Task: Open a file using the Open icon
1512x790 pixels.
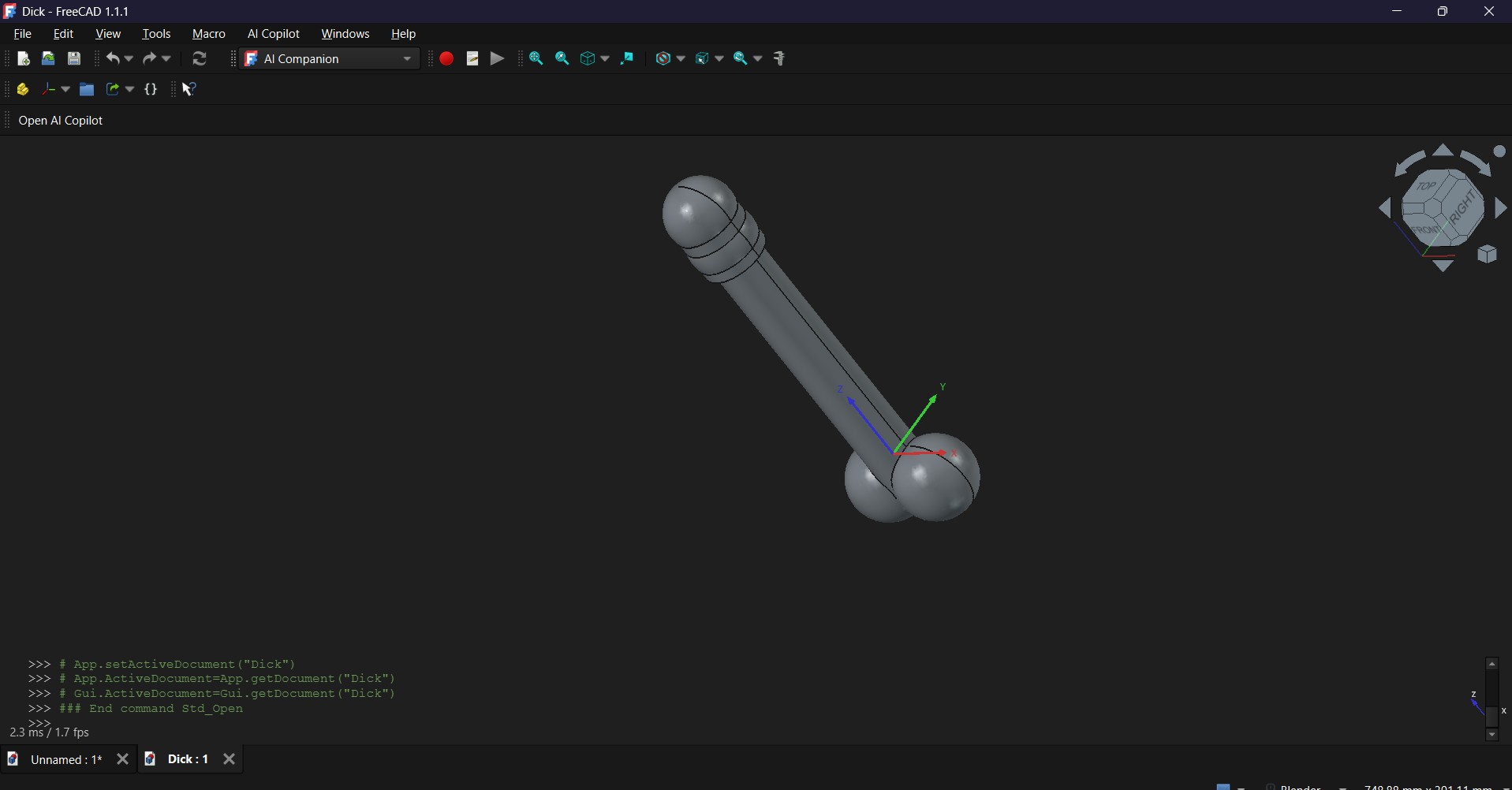Action: point(49,59)
